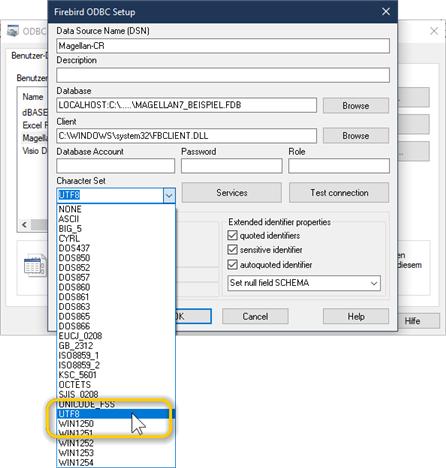Focus the Database Account field
Image resolution: width=446 pixels, height=468 pixels.
tap(116, 166)
